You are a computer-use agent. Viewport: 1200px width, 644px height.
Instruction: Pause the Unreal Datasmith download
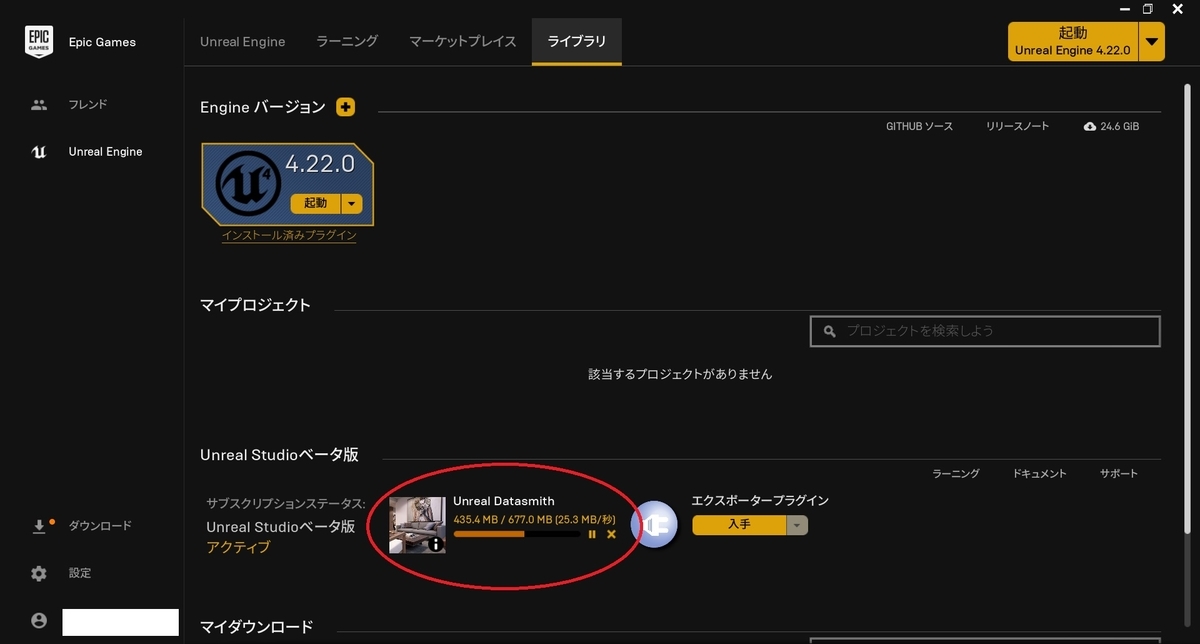point(592,534)
